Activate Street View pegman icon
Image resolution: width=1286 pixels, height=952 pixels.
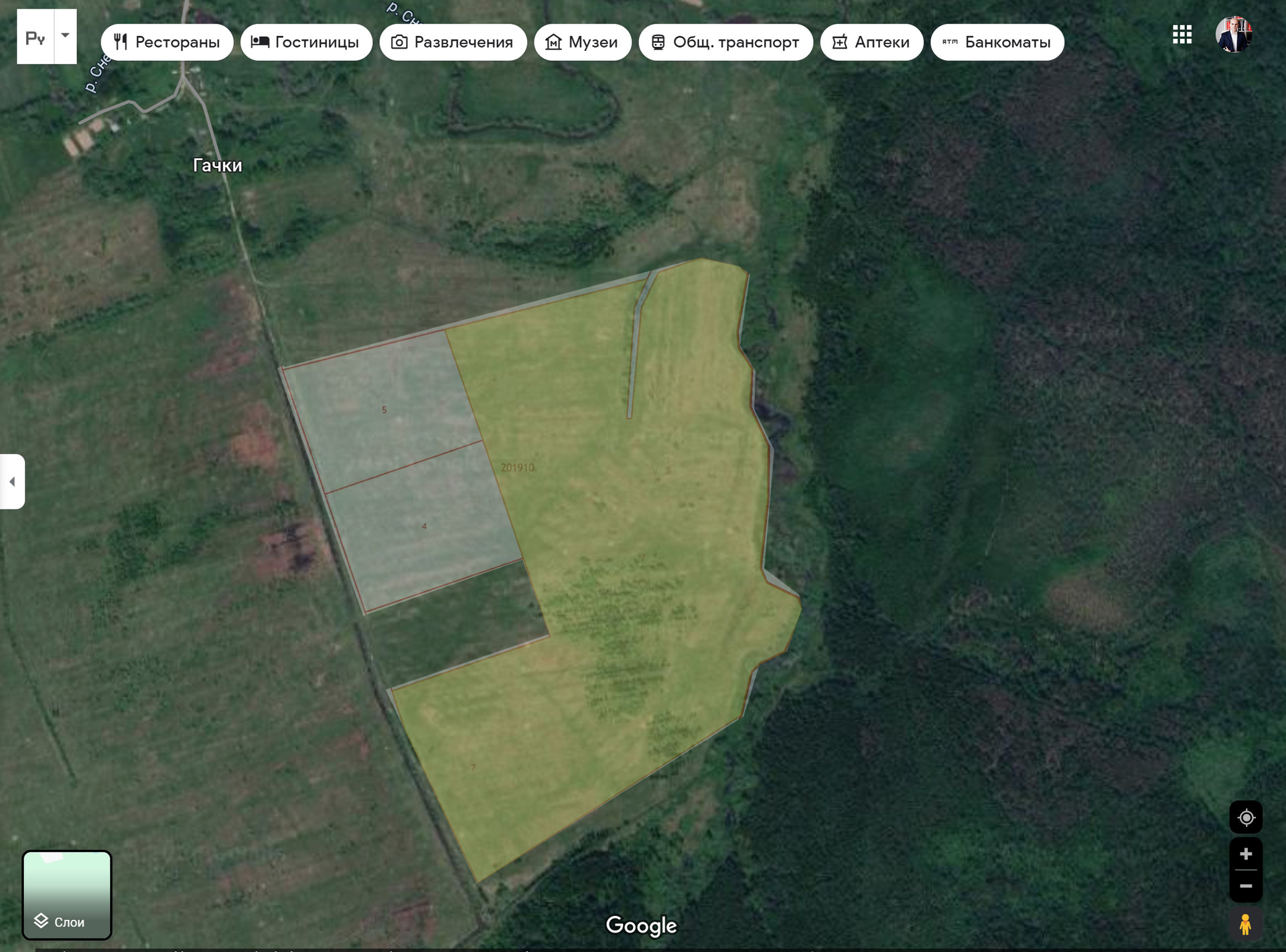pos(1245,925)
